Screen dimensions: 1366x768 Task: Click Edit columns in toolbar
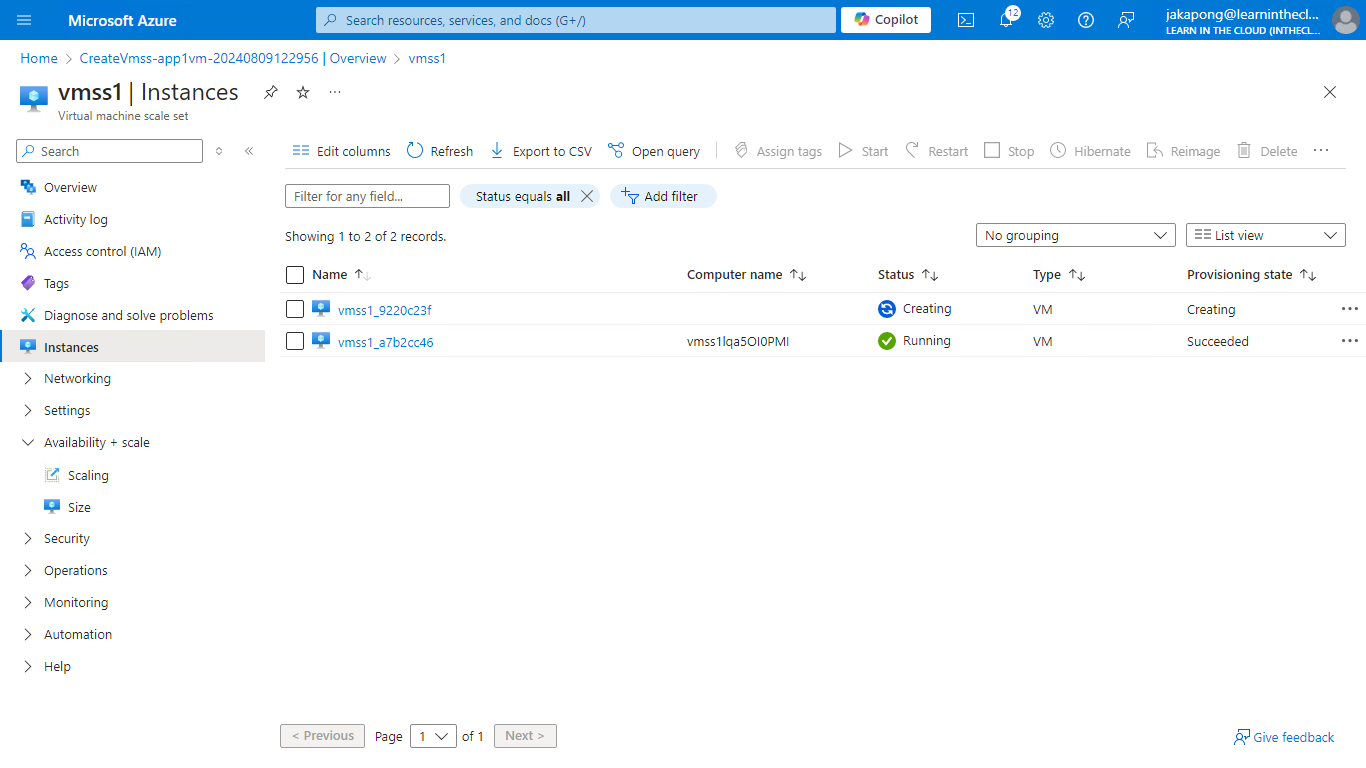341,151
